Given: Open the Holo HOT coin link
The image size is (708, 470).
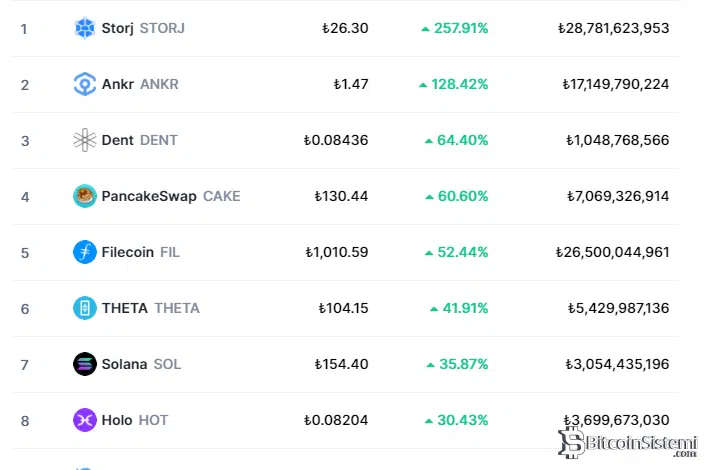Looking at the screenshot, I should coord(135,420).
